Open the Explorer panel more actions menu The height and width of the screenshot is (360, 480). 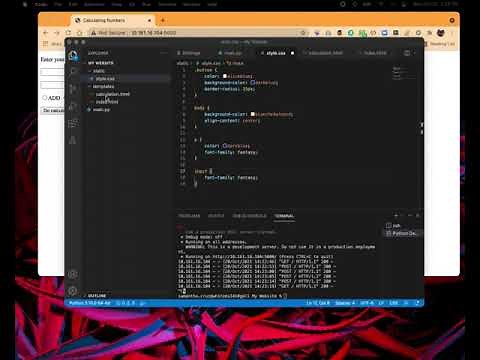coord(163,53)
